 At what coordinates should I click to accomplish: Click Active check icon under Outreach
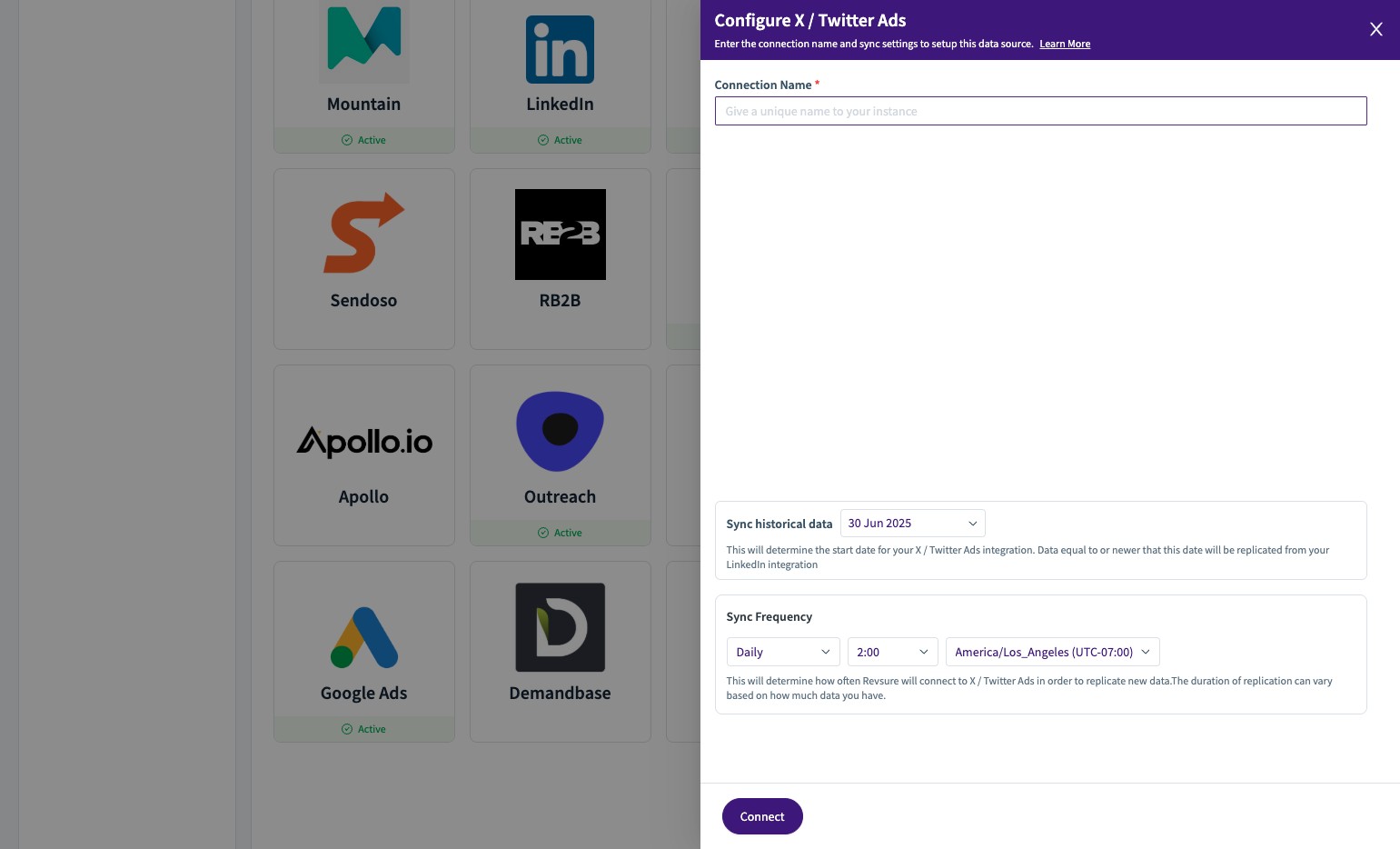pyautogui.click(x=543, y=533)
